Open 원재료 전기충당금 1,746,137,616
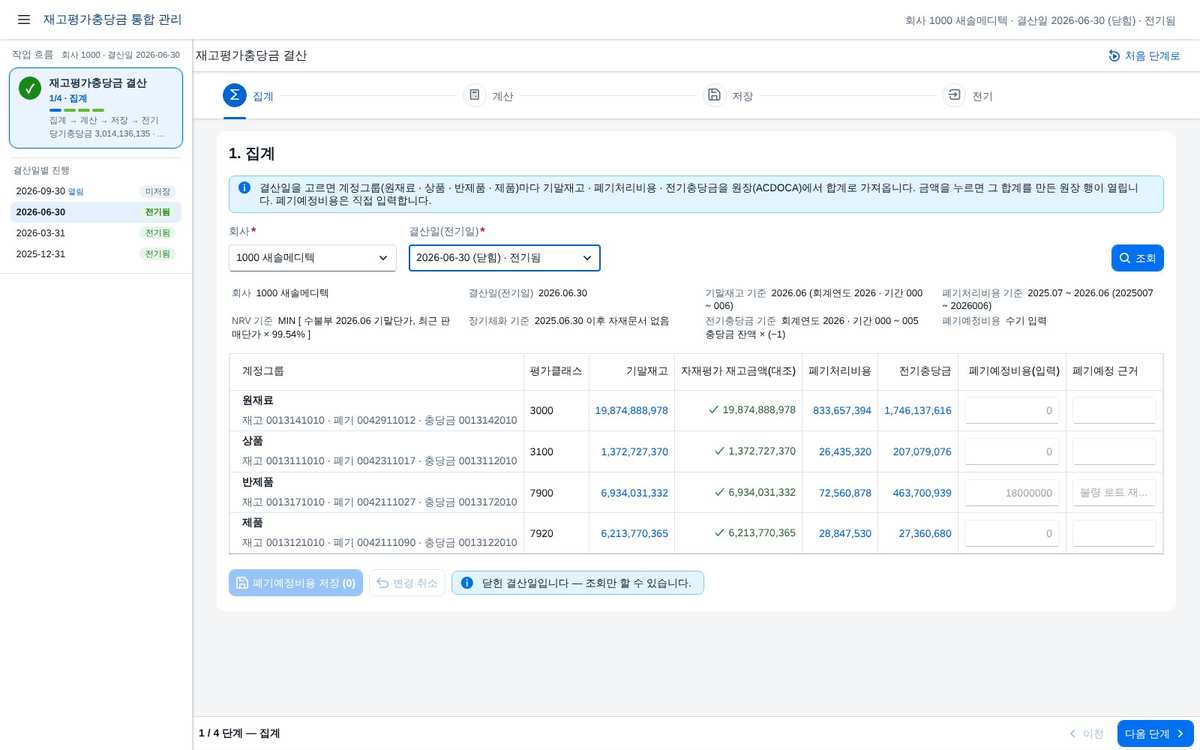 [918, 411]
